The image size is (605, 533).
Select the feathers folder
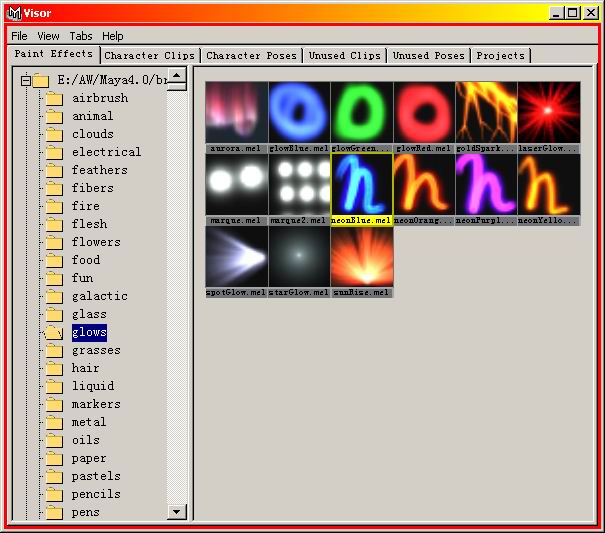(99, 170)
